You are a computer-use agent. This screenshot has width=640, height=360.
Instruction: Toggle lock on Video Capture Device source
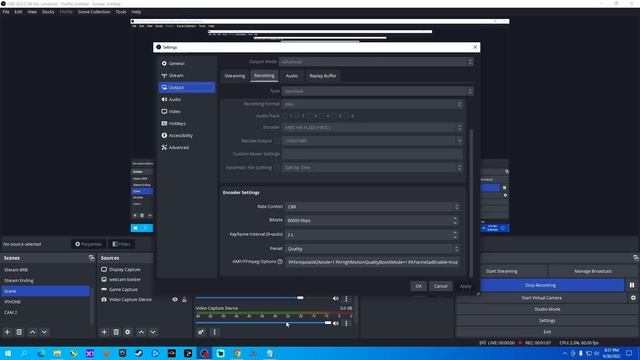pyautogui.click(x=184, y=300)
